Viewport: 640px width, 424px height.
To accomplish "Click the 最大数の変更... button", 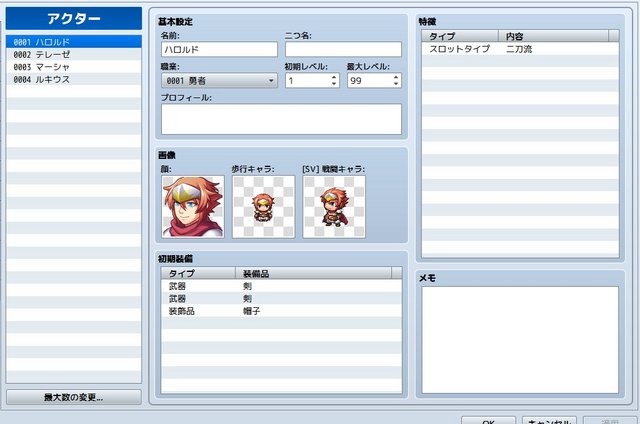I will pyautogui.click(x=74, y=397).
